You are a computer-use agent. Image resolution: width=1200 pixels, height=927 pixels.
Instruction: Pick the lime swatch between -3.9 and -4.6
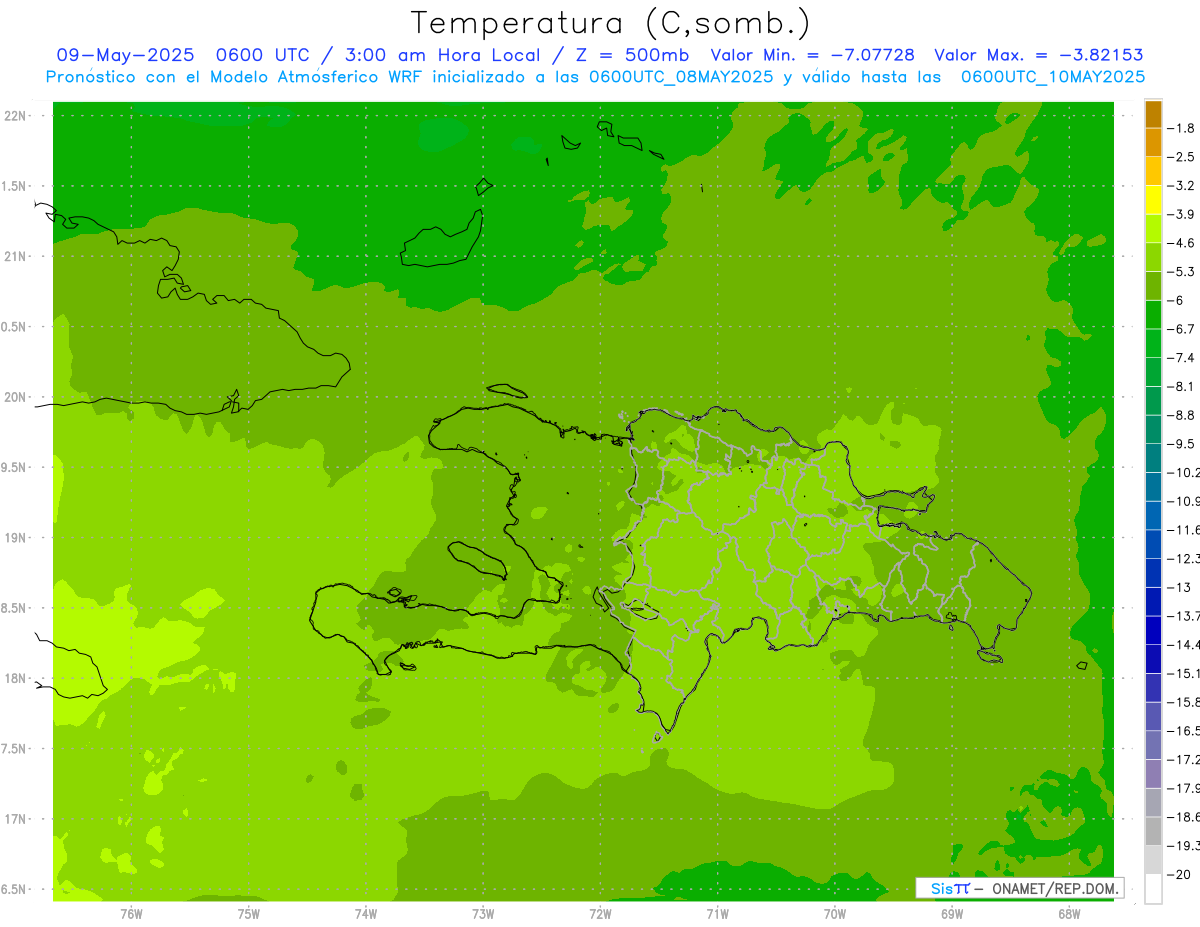click(x=1153, y=228)
